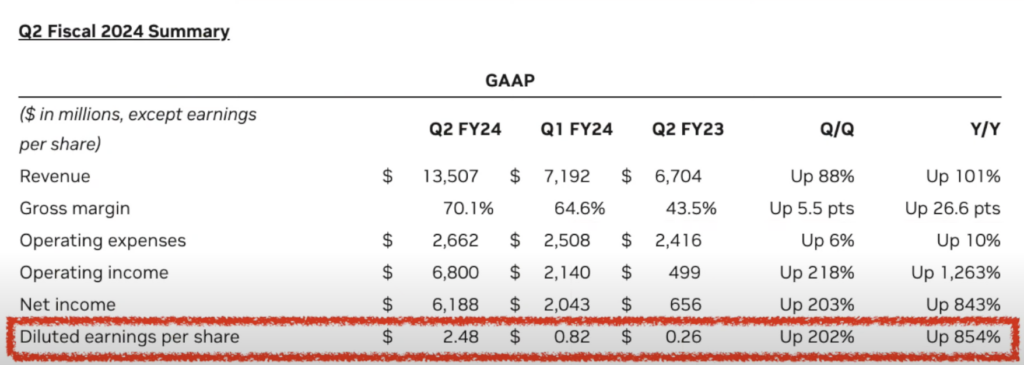Click the 70.1% gross margin value
This screenshot has height=365, width=1024.
(468, 208)
